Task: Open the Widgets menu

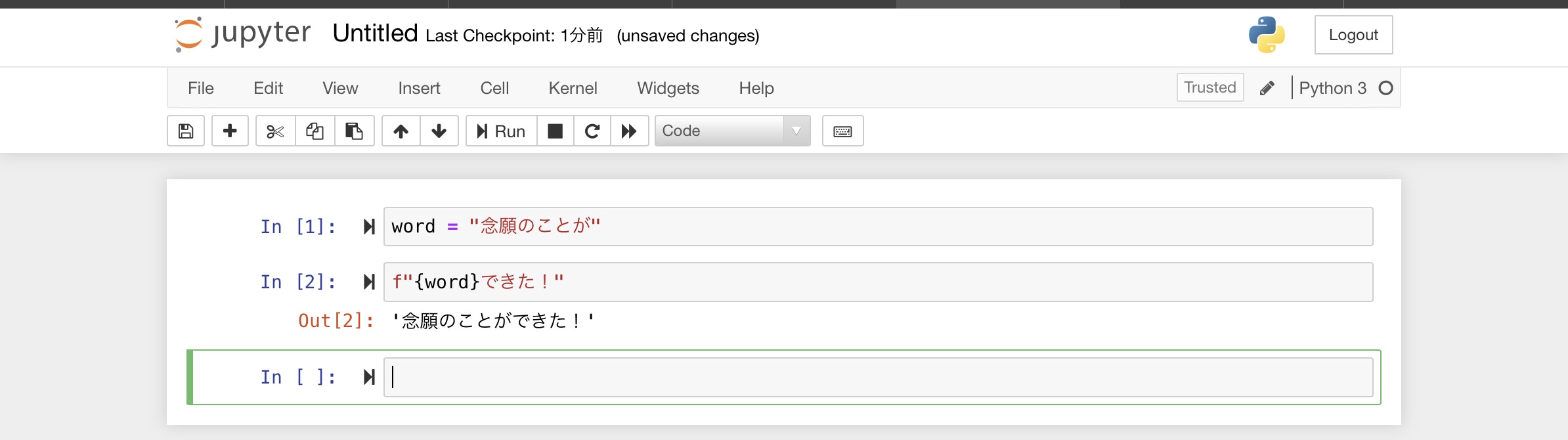Action: coord(668,88)
